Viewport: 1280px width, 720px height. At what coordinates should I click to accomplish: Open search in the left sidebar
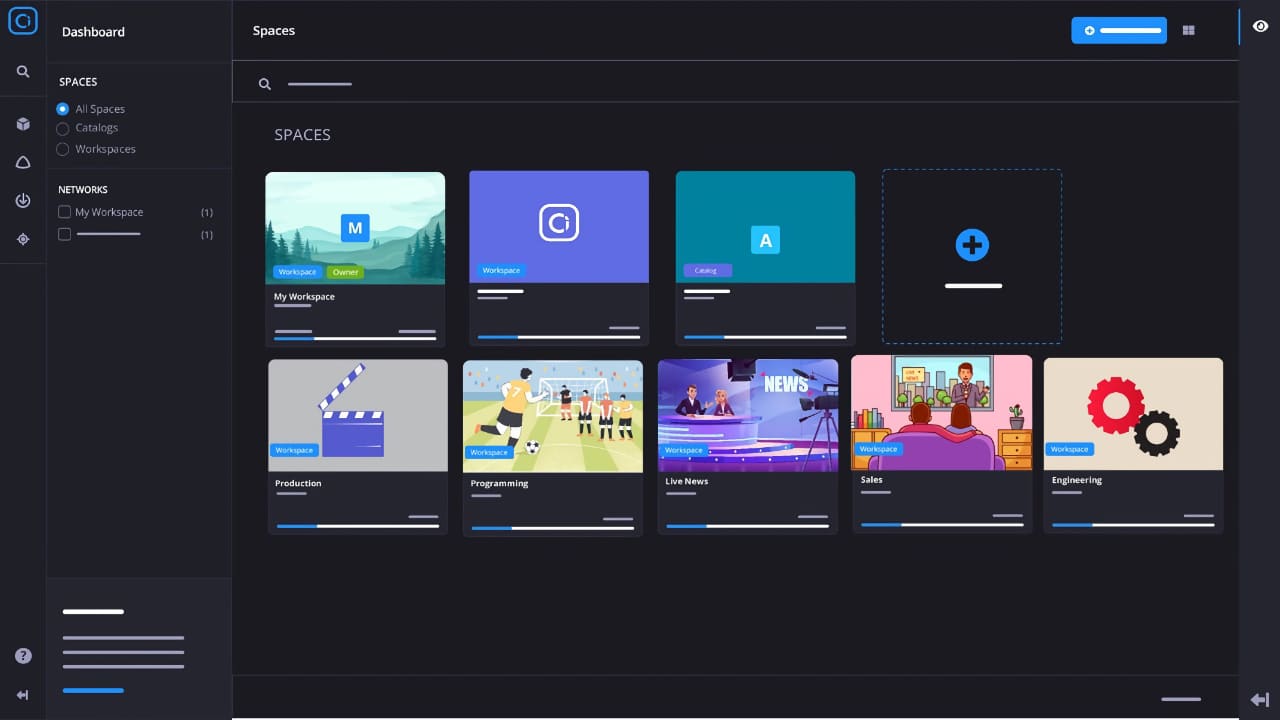click(22, 71)
